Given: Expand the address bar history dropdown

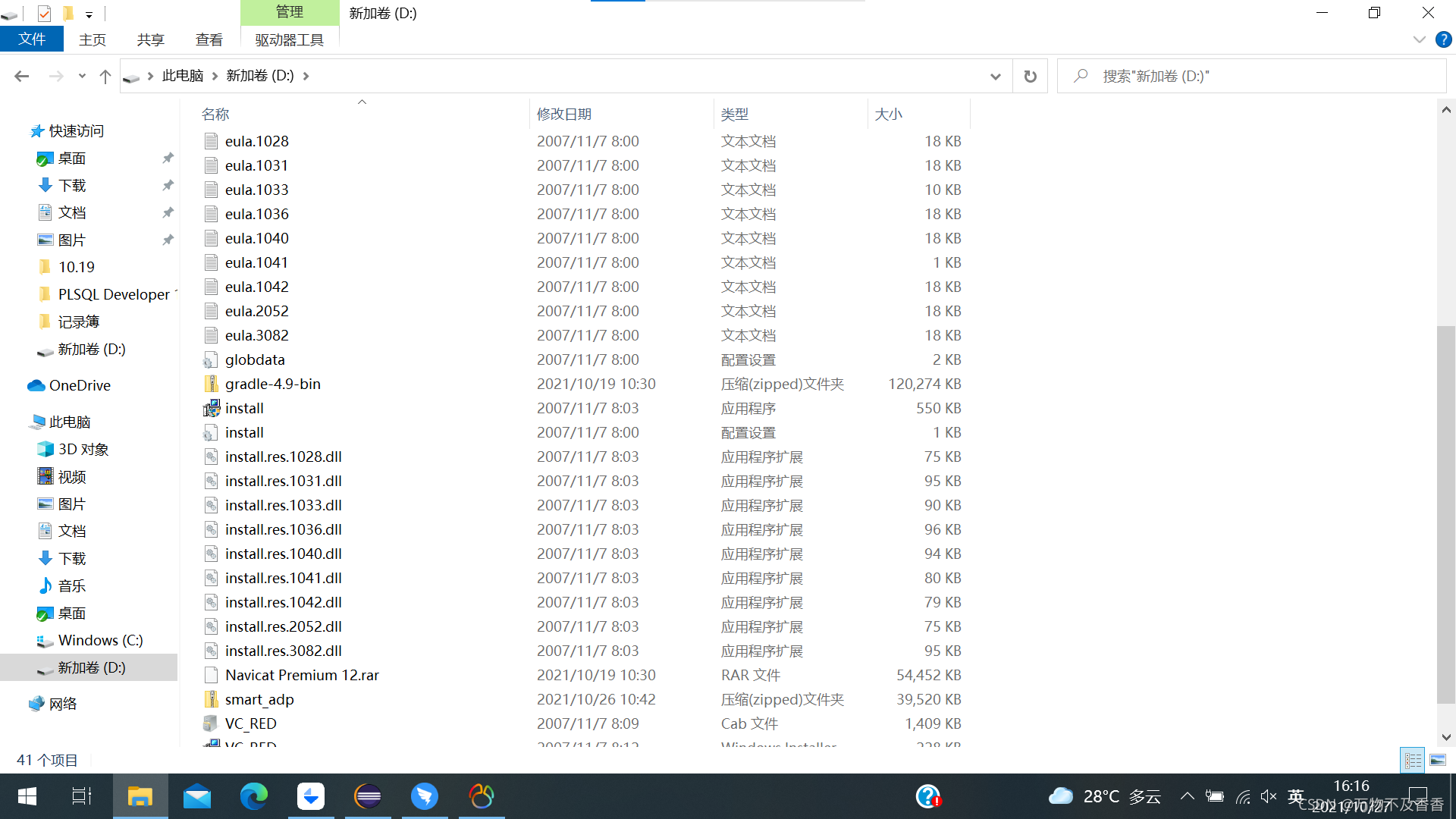Looking at the screenshot, I should pos(995,76).
